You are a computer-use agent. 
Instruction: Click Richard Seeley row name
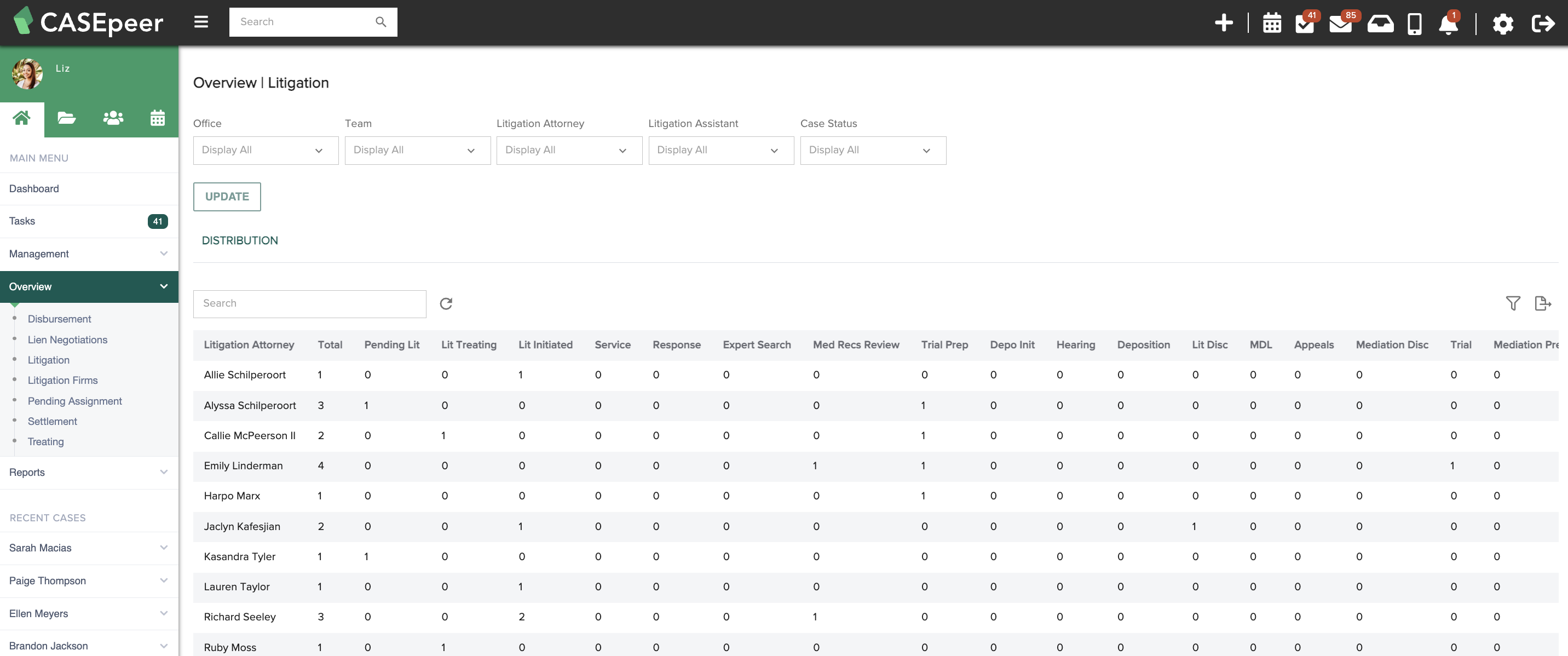239,617
